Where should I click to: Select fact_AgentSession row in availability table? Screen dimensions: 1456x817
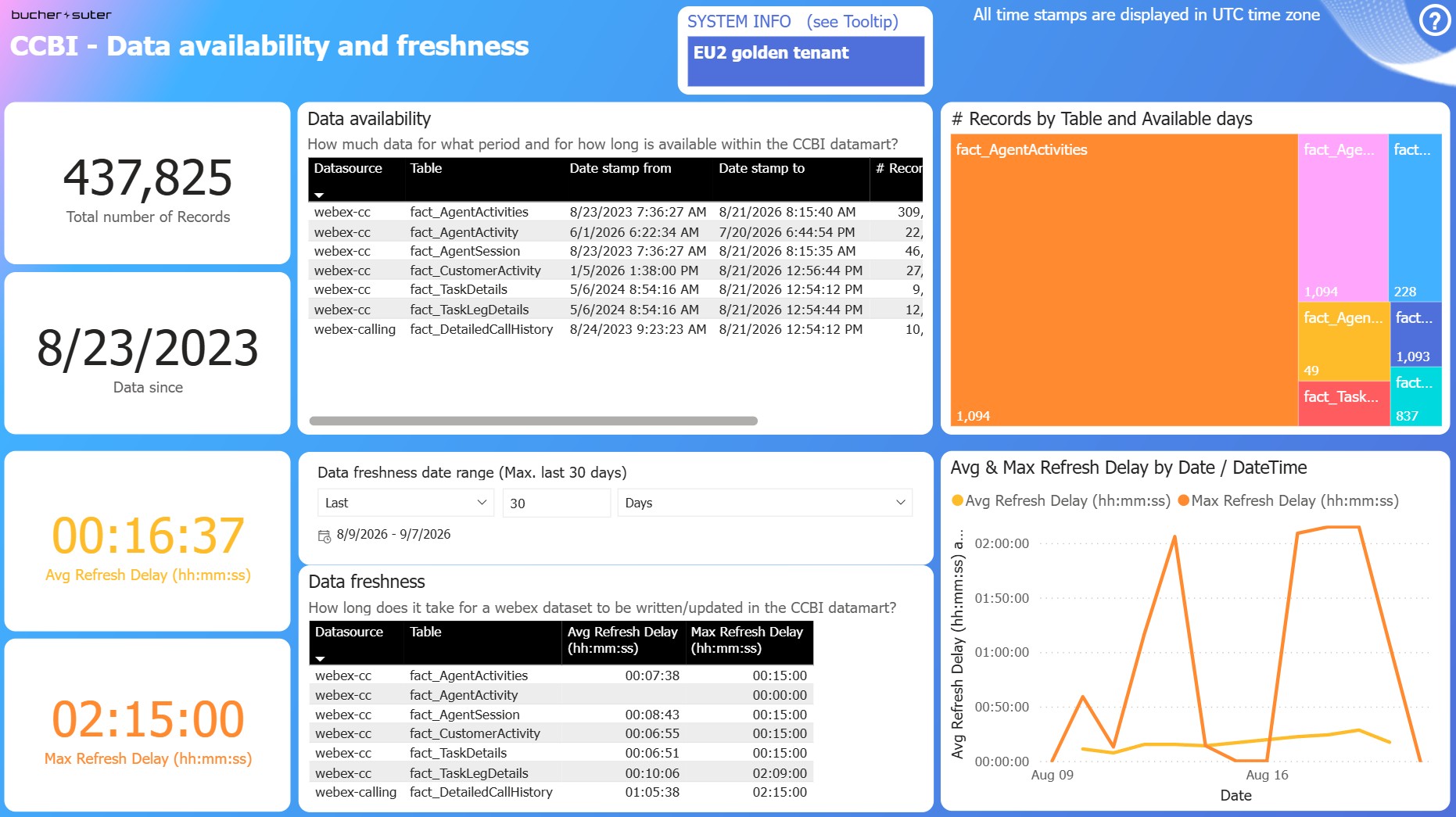(x=616, y=251)
